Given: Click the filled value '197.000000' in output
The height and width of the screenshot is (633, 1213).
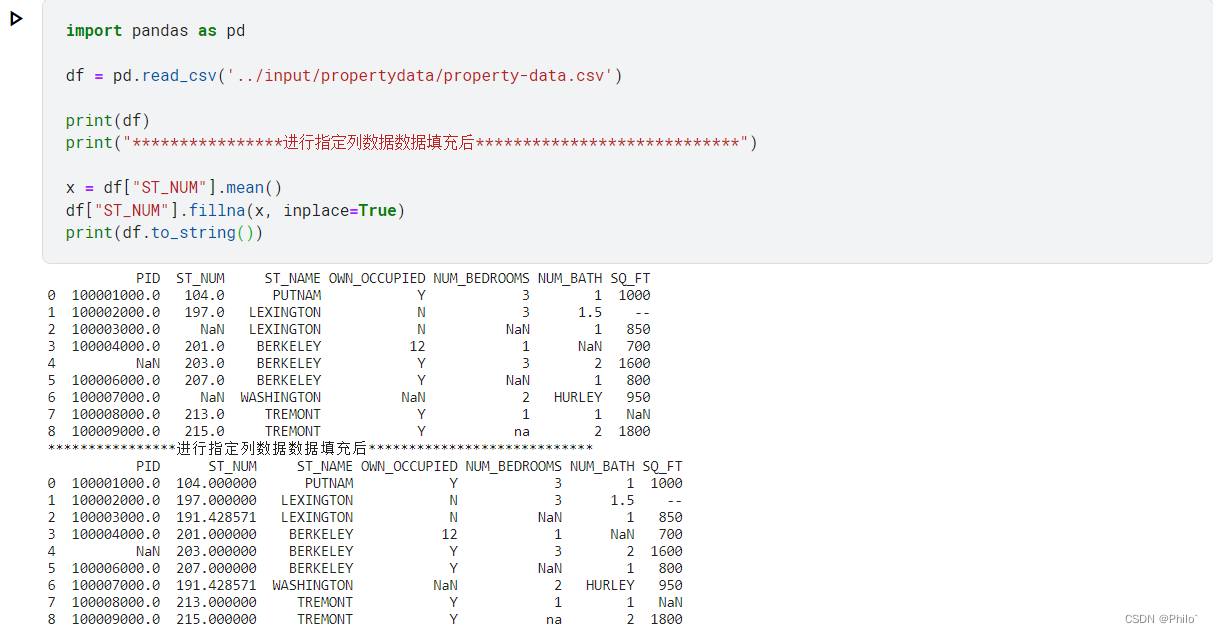Looking at the screenshot, I should [217, 501].
